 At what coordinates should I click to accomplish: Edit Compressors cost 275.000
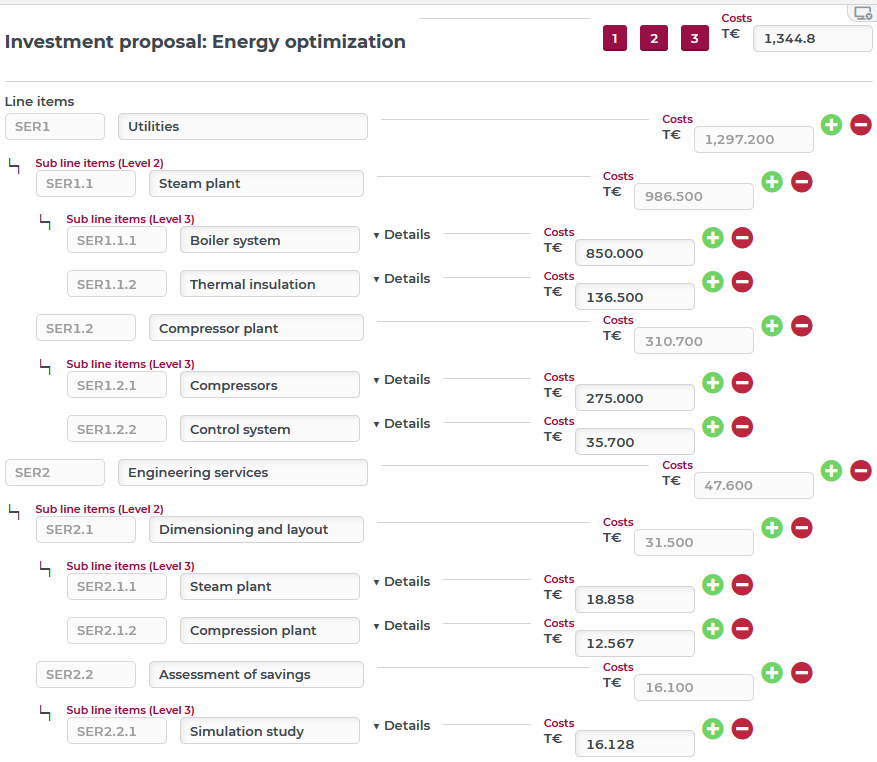click(x=635, y=398)
